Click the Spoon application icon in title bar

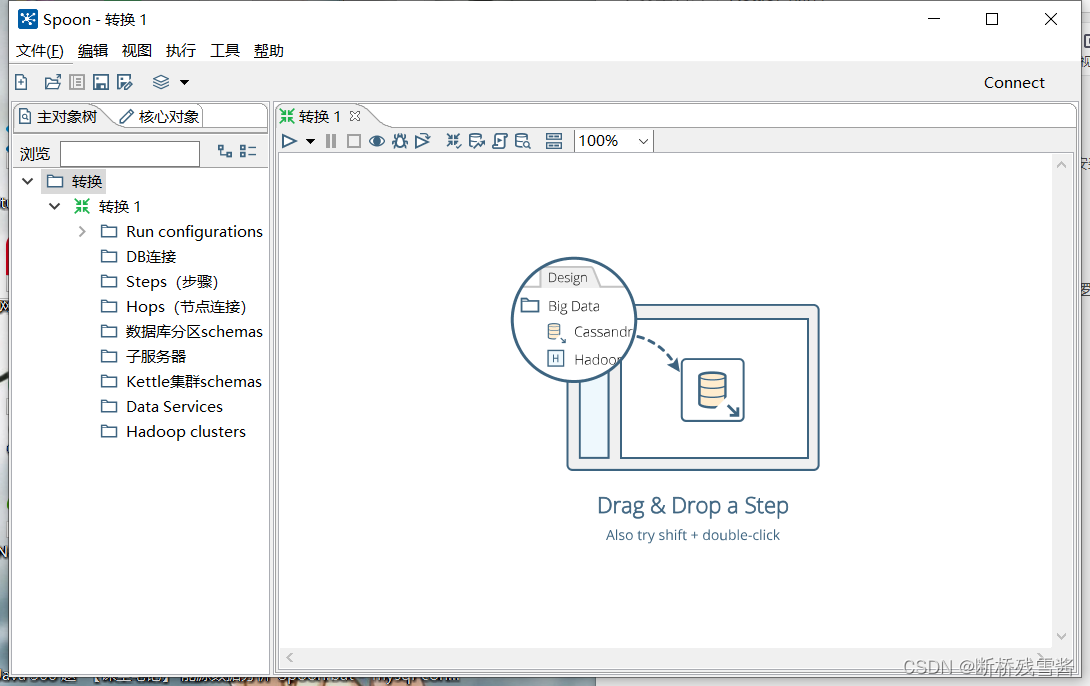28,19
